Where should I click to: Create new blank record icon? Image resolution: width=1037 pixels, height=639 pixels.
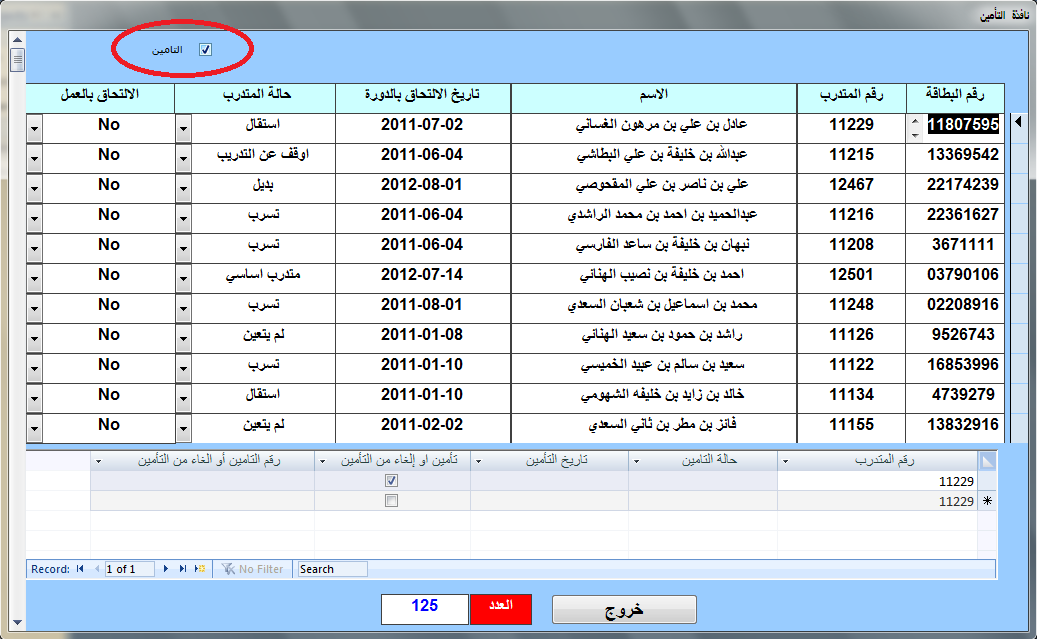(200, 569)
